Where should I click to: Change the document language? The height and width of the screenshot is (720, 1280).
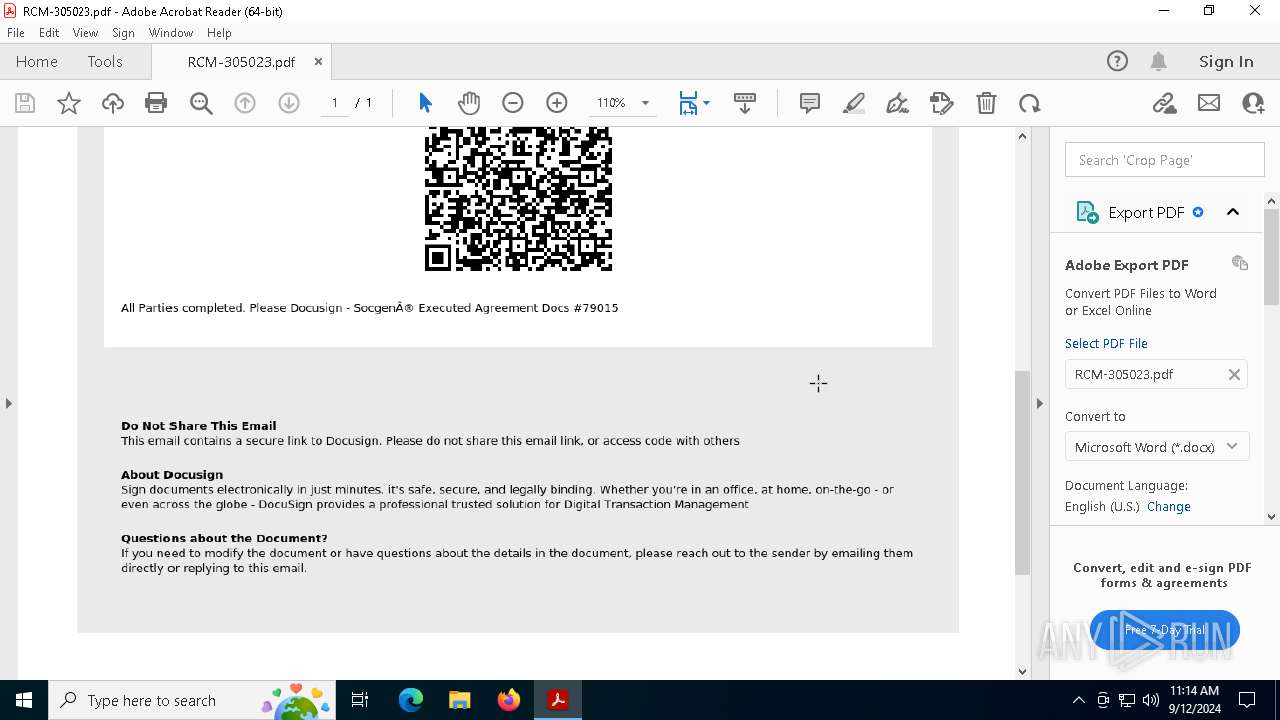[1168, 506]
